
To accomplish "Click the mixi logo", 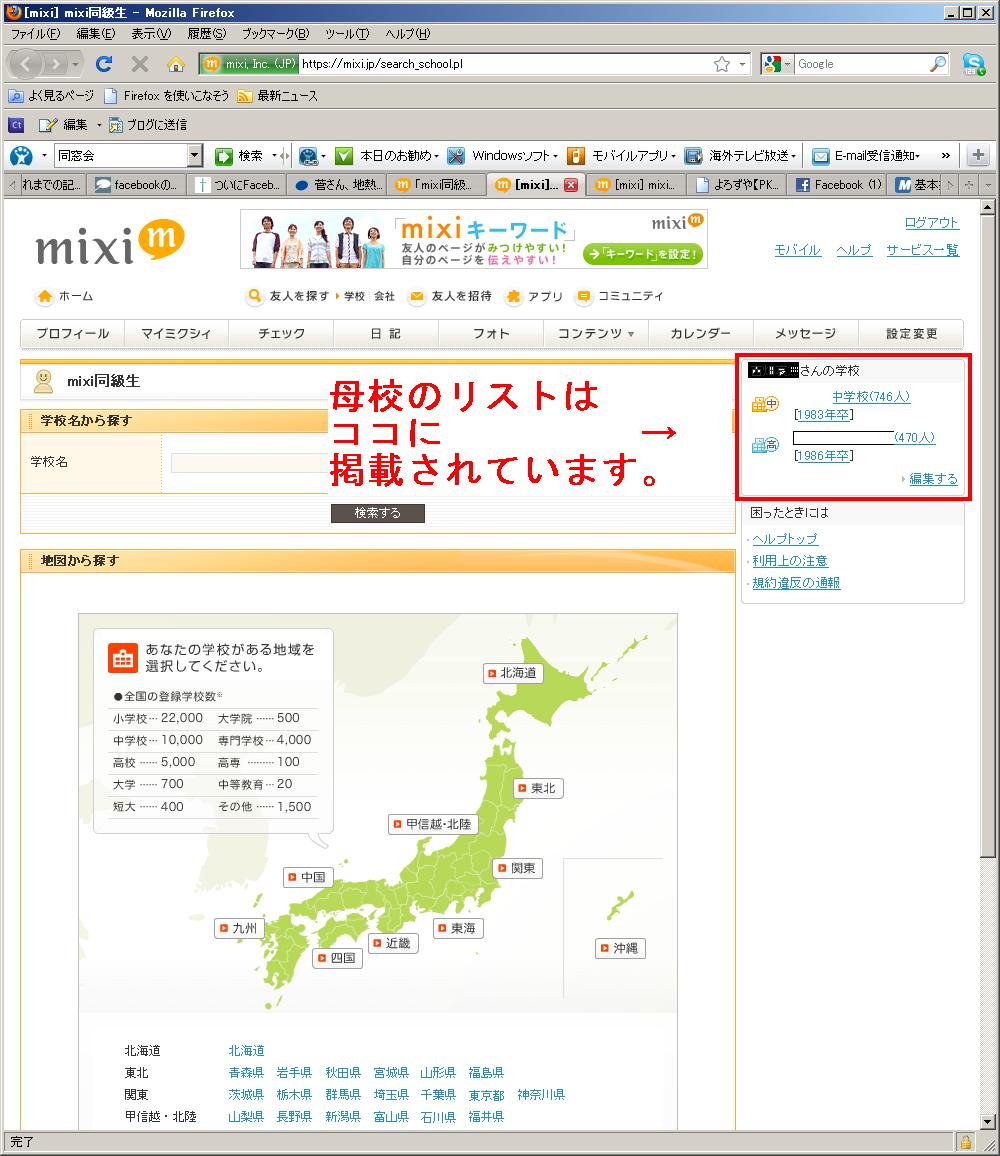I will [x=110, y=243].
